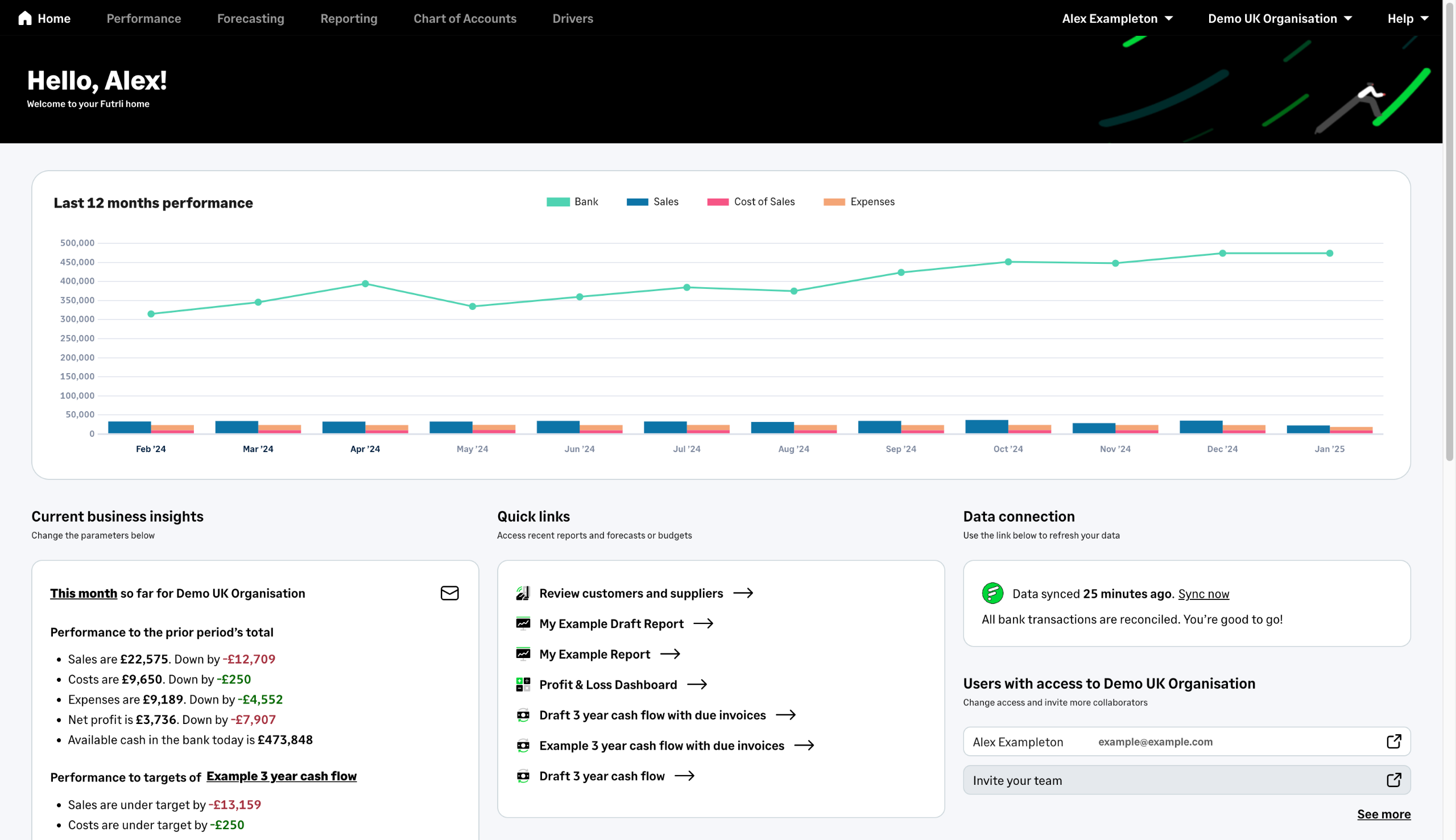Toggle Cost of Sales pink legend swatch
This screenshot has height=840, width=1456.
pos(718,202)
